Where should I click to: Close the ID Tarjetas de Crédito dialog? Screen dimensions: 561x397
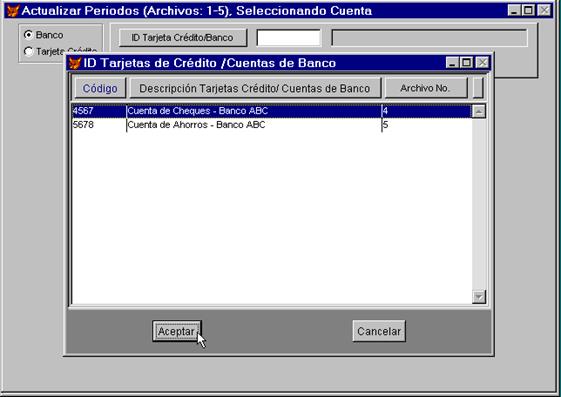pos(483,63)
